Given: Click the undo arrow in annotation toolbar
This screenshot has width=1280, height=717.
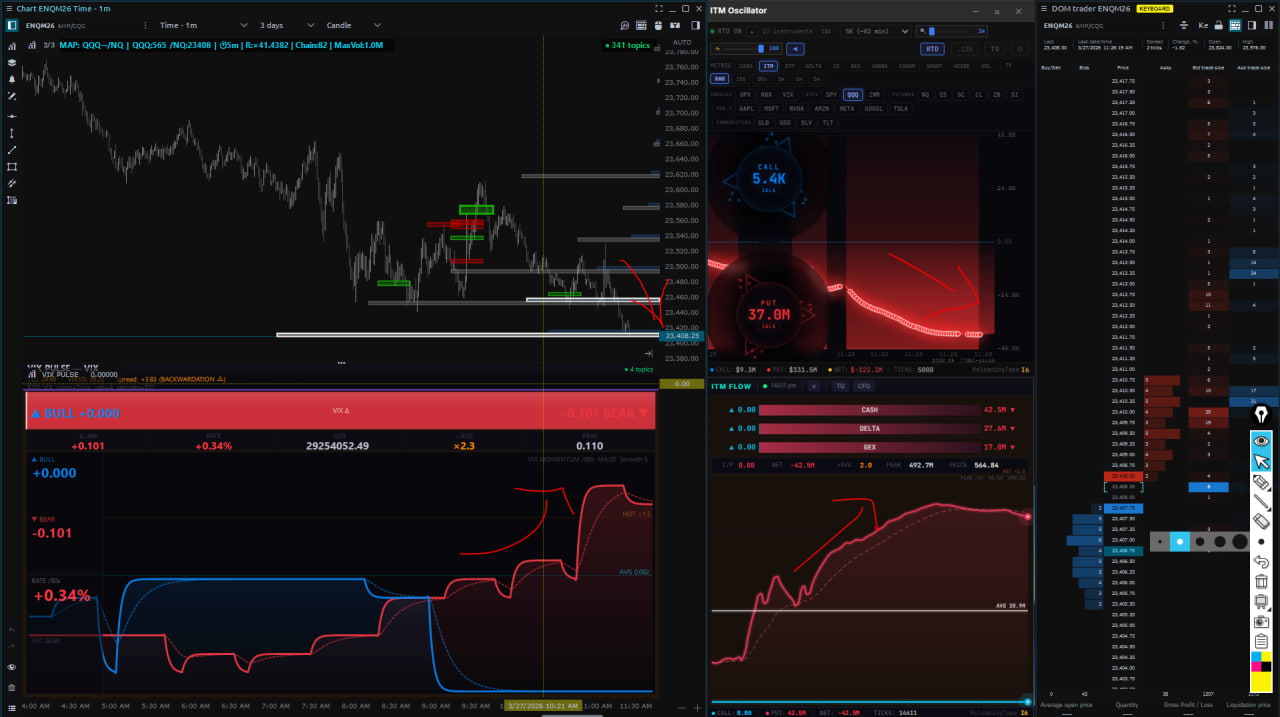Looking at the screenshot, I should 1261,561.
